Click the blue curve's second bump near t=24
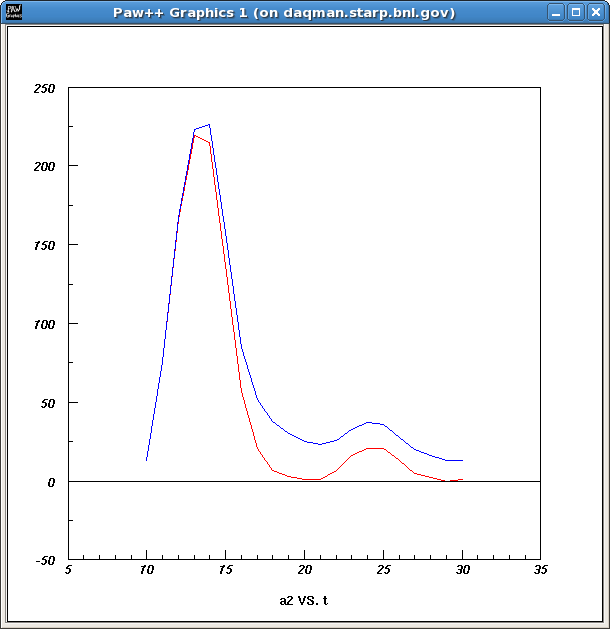Image resolution: width=610 pixels, height=629 pixels. pyautogui.click(x=369, y=422)
